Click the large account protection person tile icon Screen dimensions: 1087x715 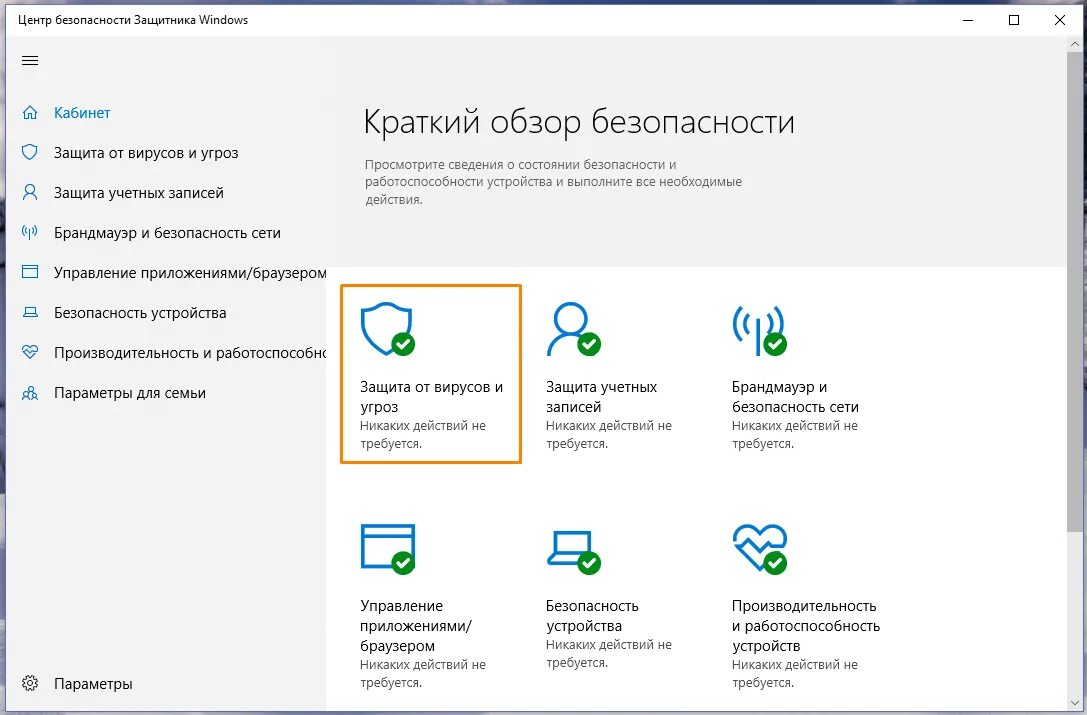point(573,329)
